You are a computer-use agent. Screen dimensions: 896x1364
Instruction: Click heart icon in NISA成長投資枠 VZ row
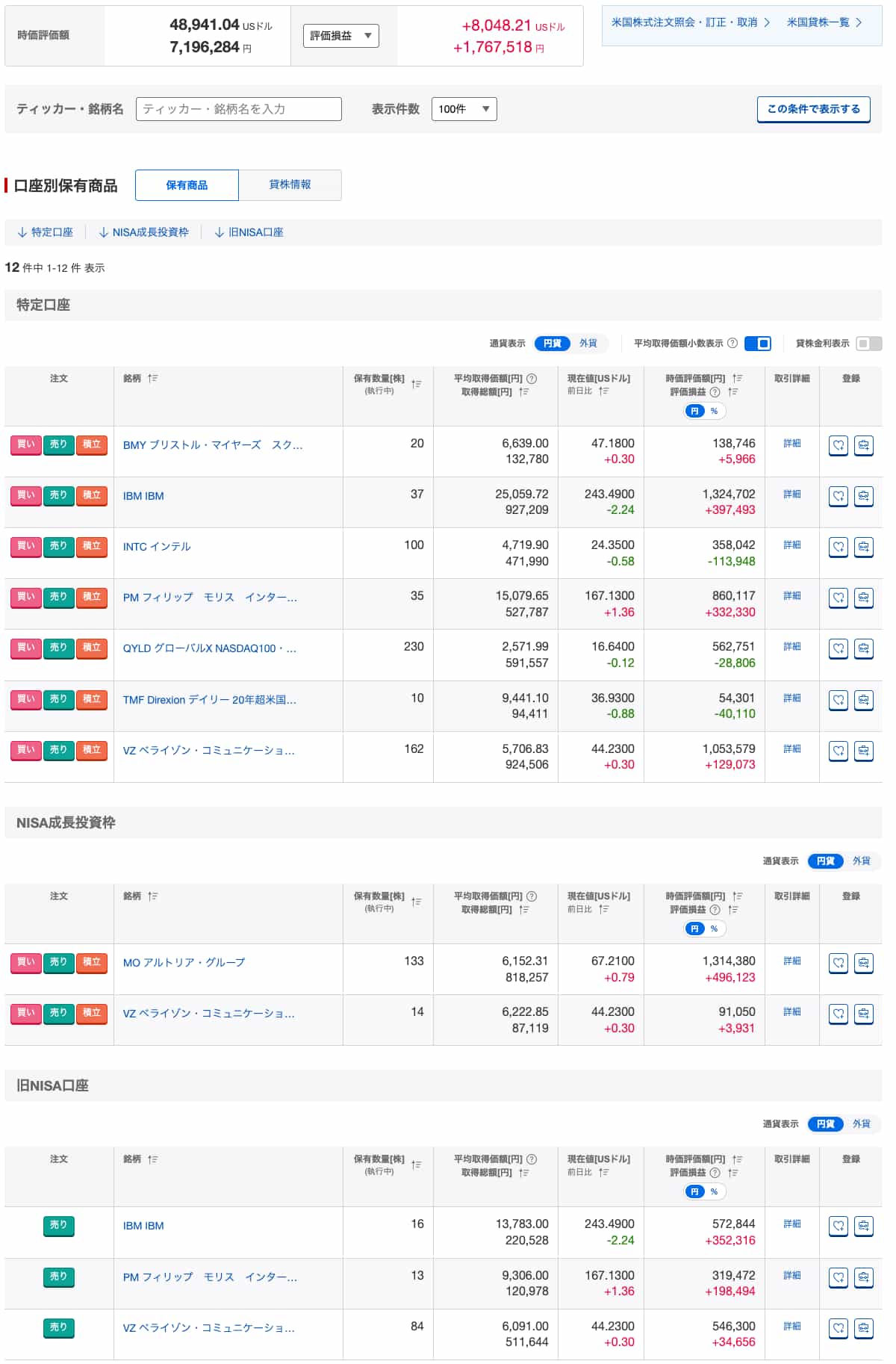839,1014
